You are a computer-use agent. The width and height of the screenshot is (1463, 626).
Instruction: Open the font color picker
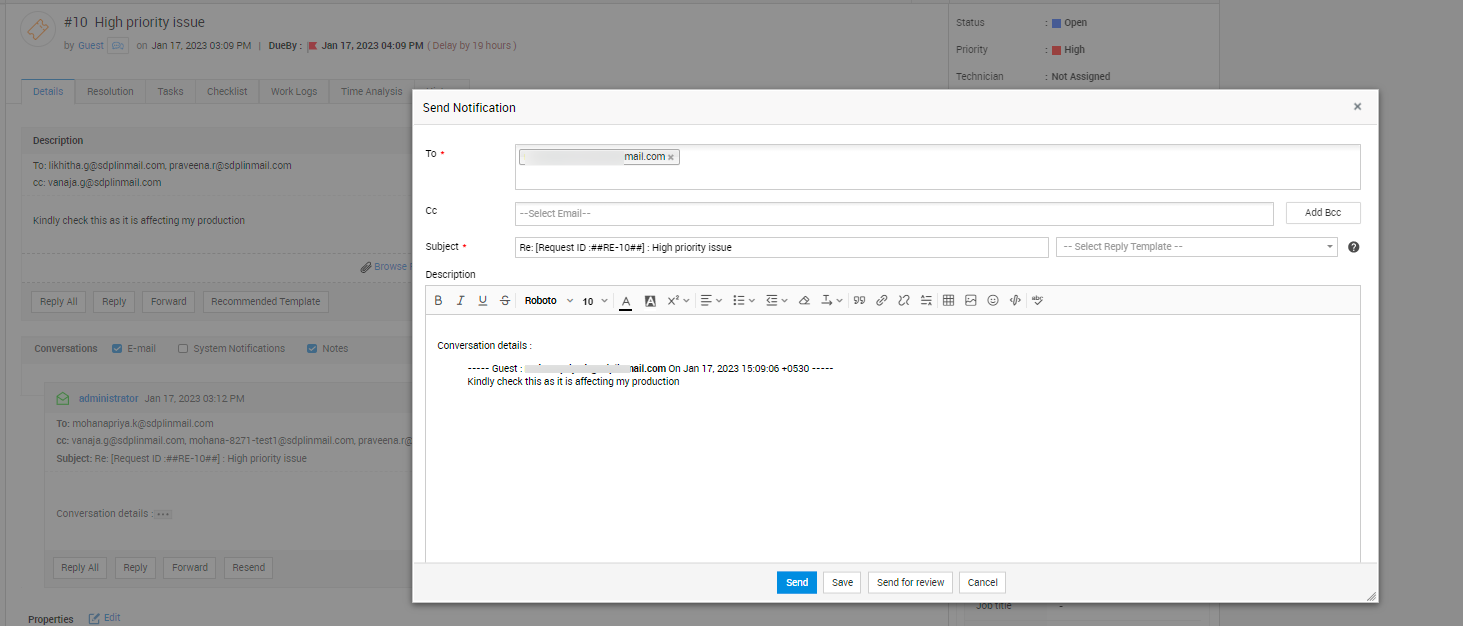click(626, 300)
